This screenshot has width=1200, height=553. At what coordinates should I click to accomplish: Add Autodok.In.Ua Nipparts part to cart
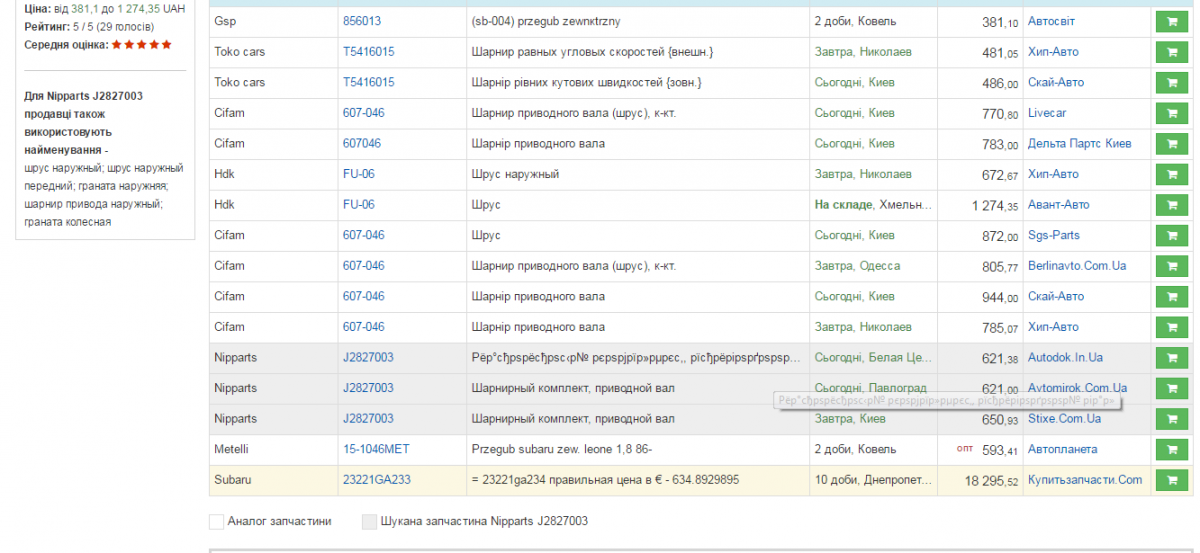(x=1171, y=358)
